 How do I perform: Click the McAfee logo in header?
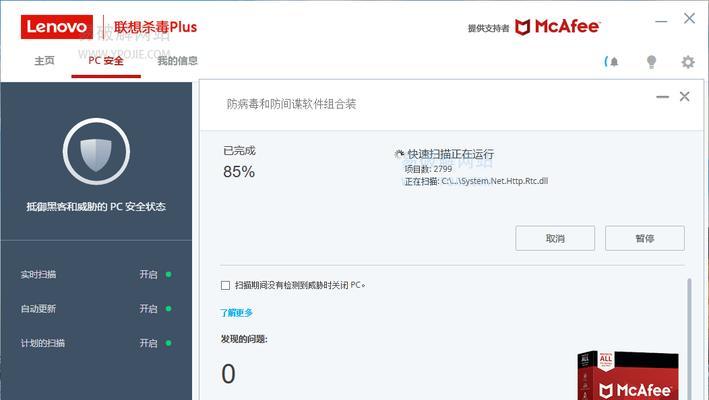557,27
